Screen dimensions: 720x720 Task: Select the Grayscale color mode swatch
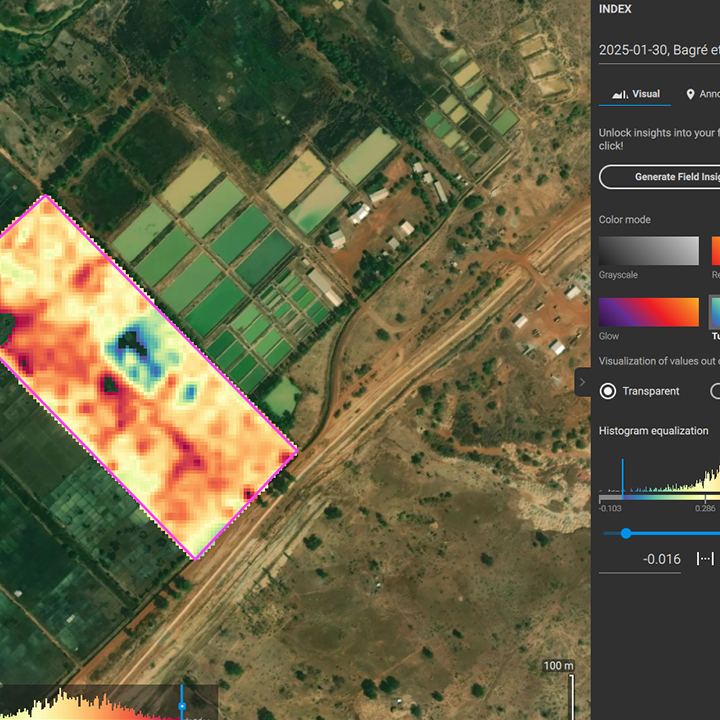point(648,251)
